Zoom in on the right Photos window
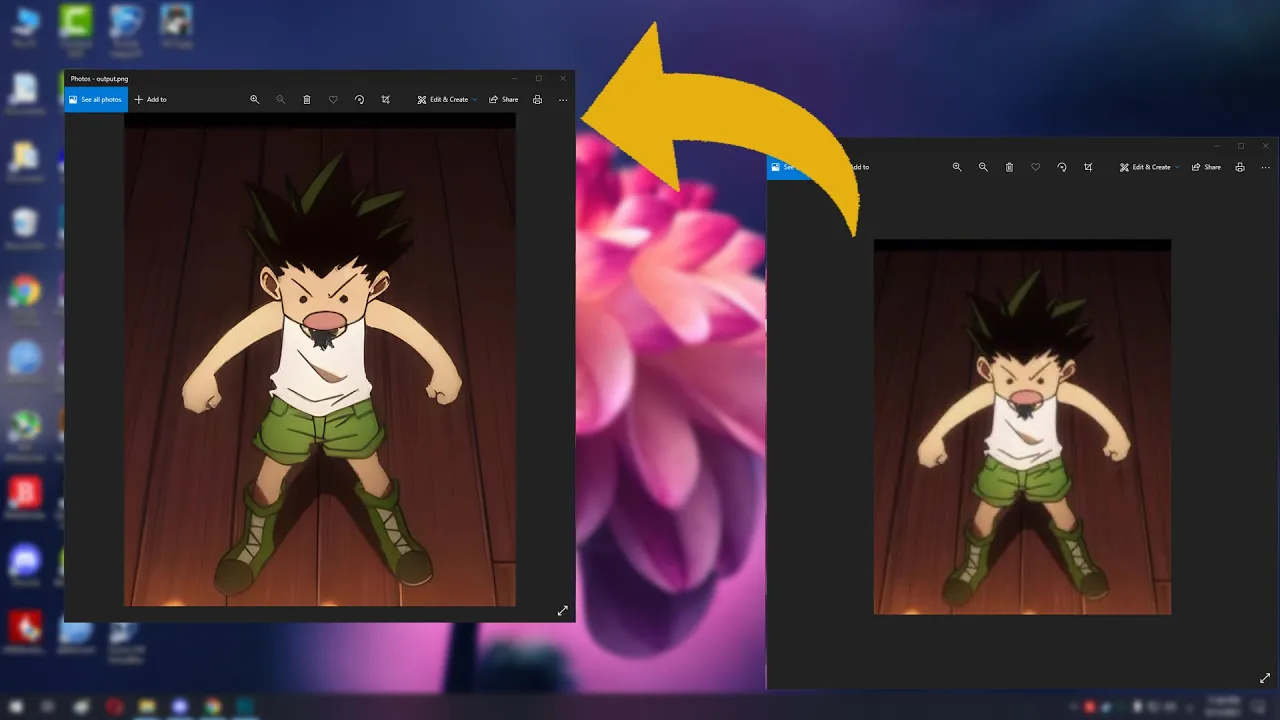1280x720 pixels. pyautogui.click(x=957, y=167)
